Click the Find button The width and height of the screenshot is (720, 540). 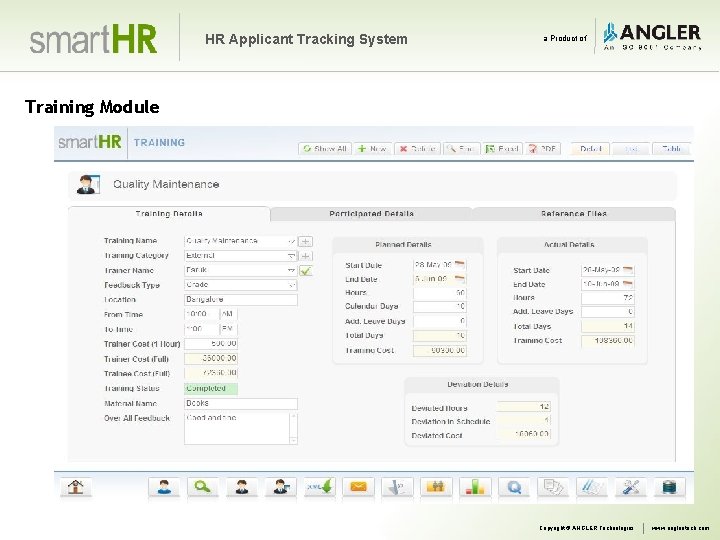pos(461,149)
